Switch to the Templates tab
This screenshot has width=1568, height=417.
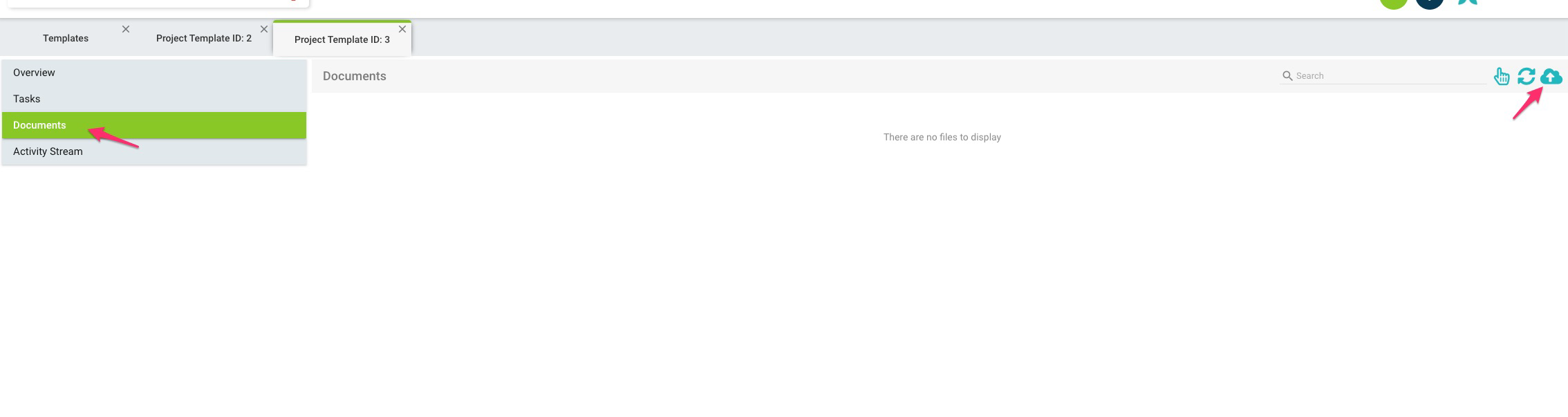[66, 38]
